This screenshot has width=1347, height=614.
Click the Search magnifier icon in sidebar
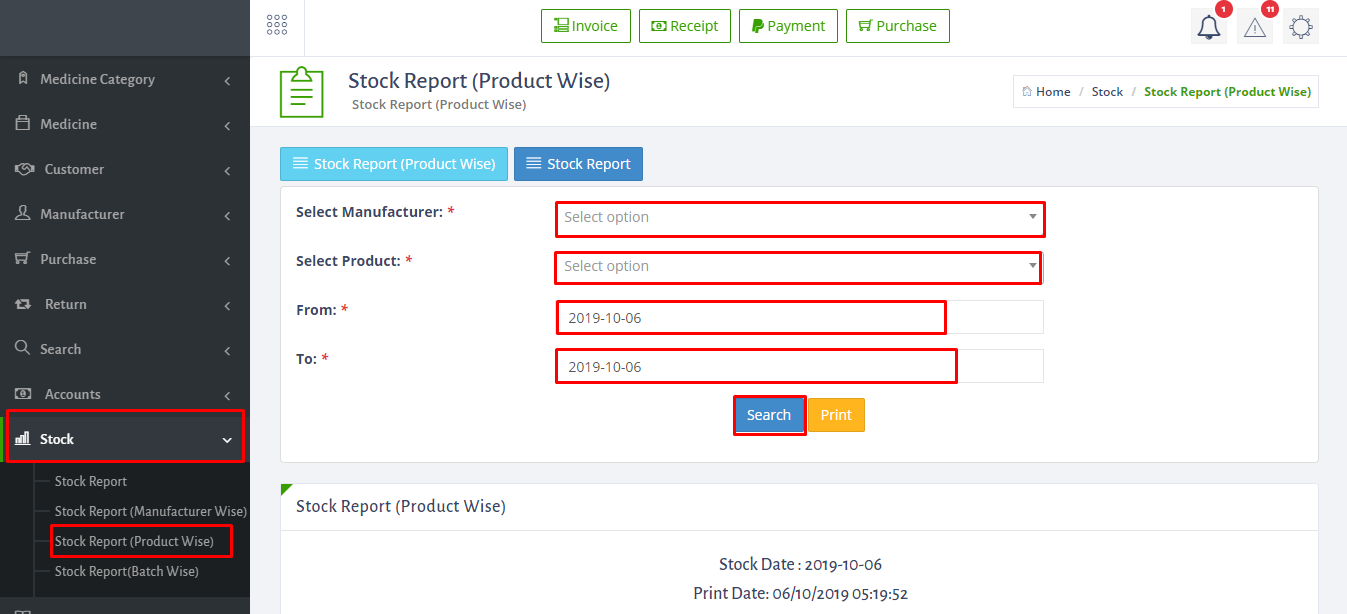click(x=22, y=349)
